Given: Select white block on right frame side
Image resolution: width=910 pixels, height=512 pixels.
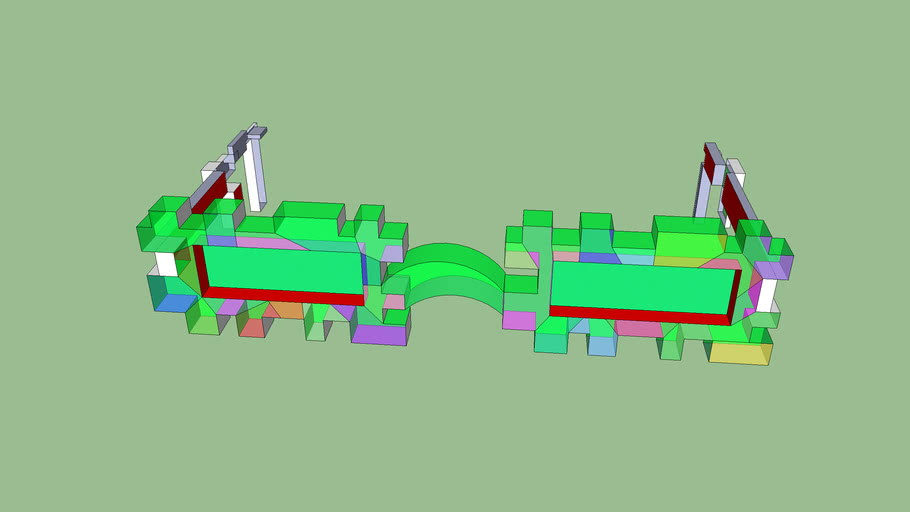Looking at the screenshot, I should pyautogui.click(x=766, y=294).
